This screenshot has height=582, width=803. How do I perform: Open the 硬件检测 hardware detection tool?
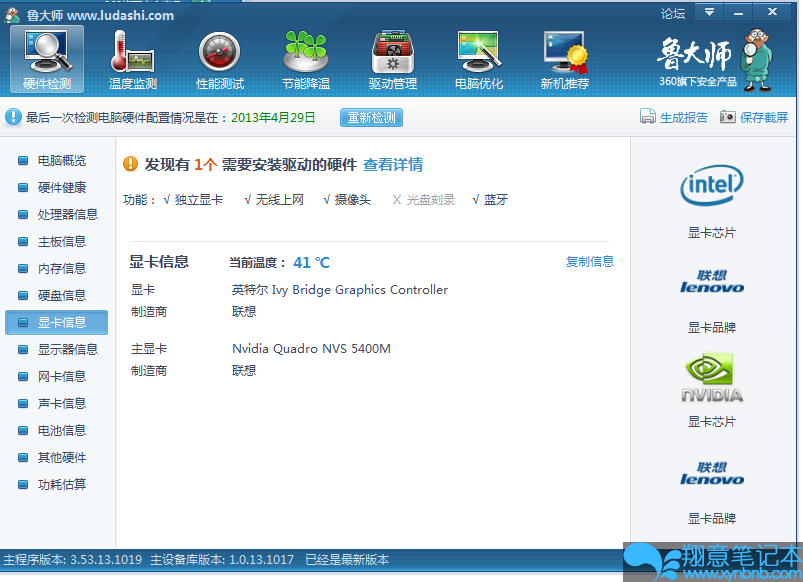pos(47,59)
